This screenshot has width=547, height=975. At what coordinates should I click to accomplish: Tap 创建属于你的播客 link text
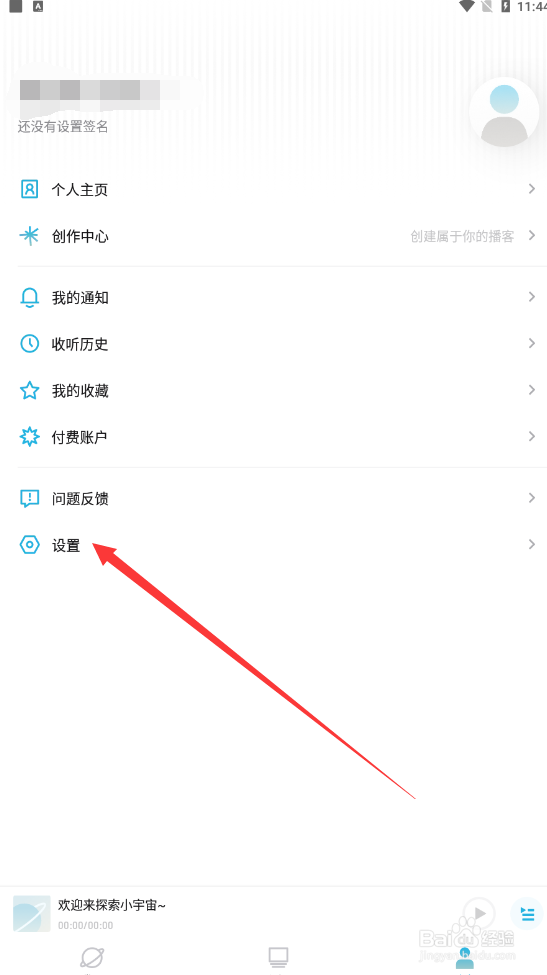(462, 236)
